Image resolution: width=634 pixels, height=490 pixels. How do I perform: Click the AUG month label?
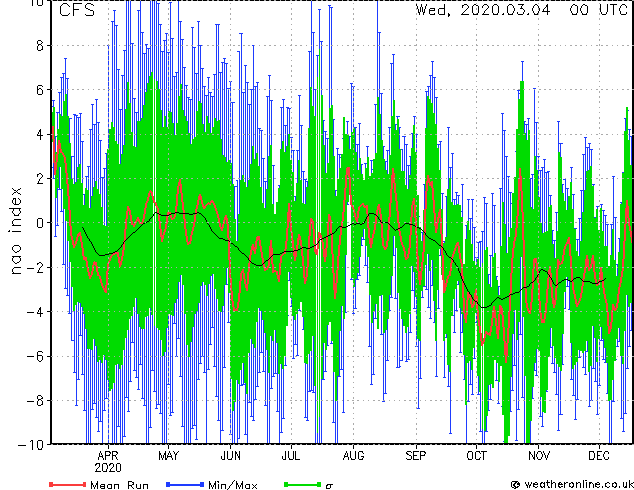[x=353, y=456]
